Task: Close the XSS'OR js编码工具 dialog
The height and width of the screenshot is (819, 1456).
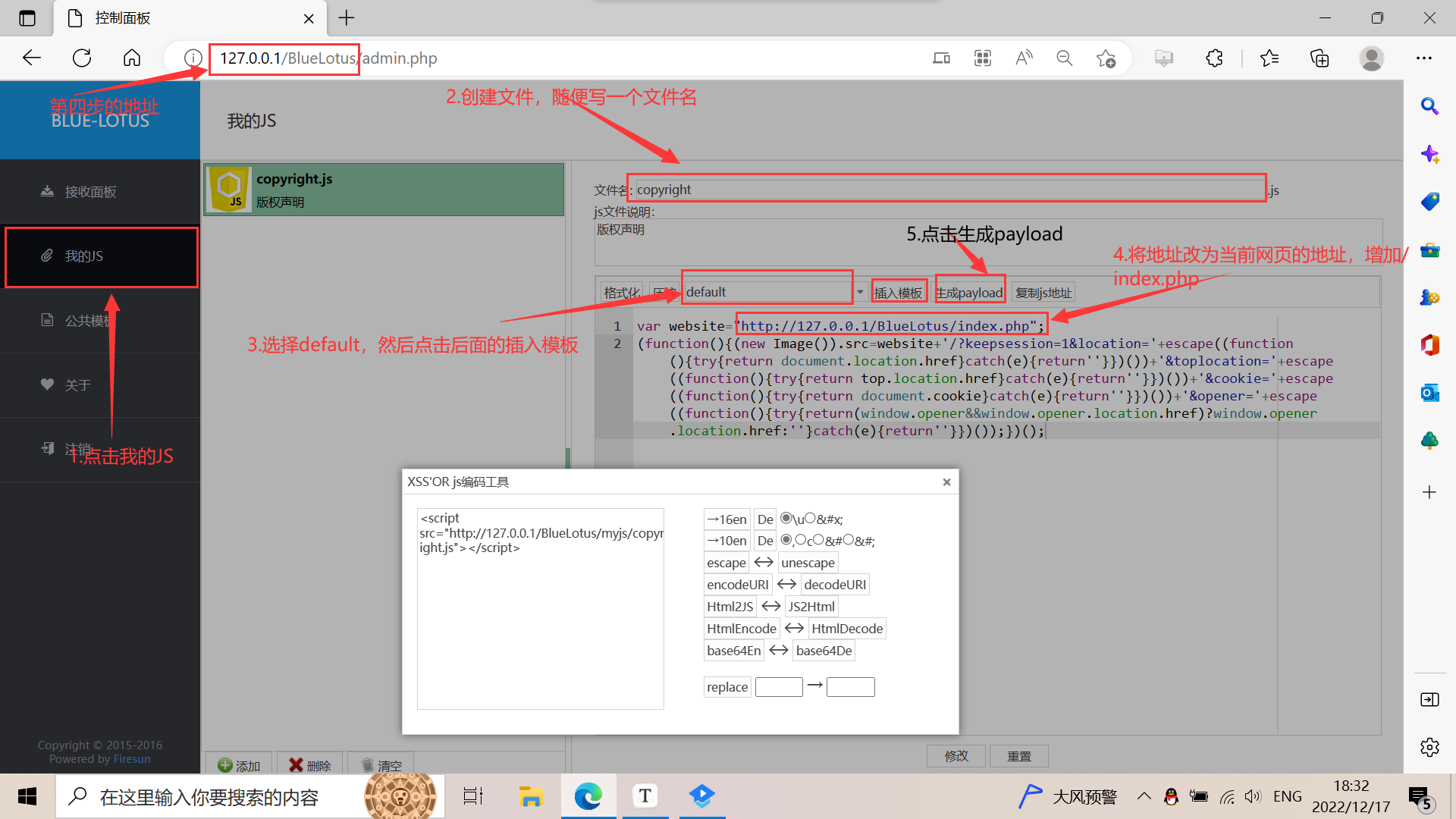Action: (x=946, y=482)
